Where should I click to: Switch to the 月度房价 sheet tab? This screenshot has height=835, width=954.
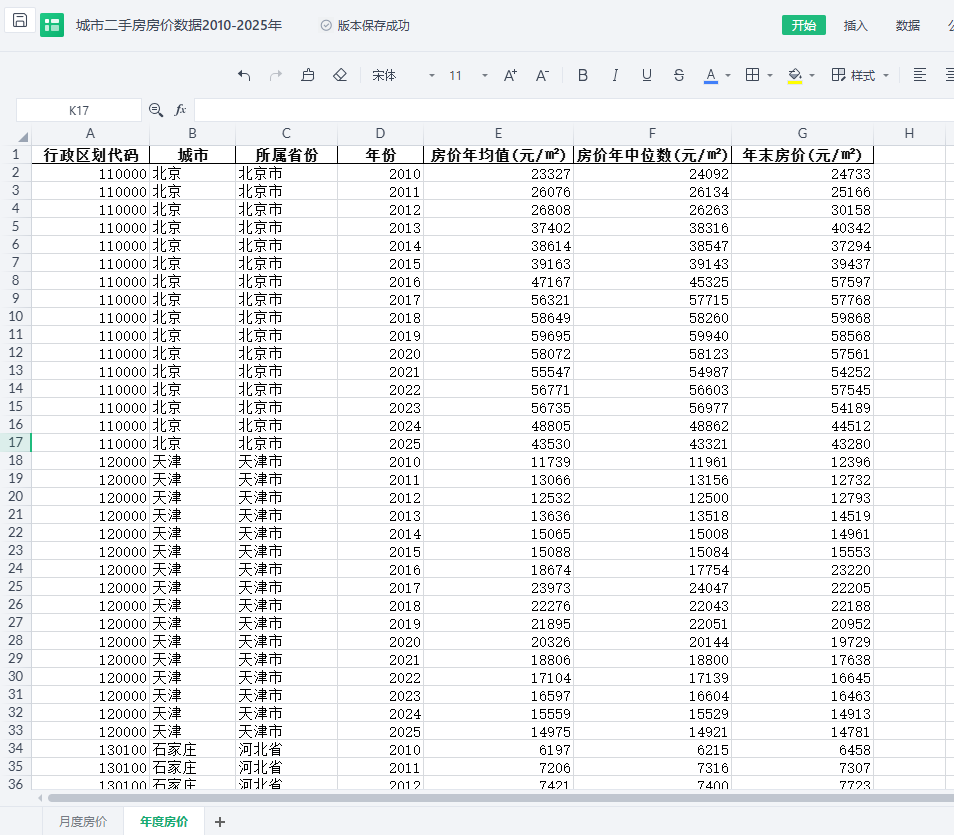tap(83, 822)
